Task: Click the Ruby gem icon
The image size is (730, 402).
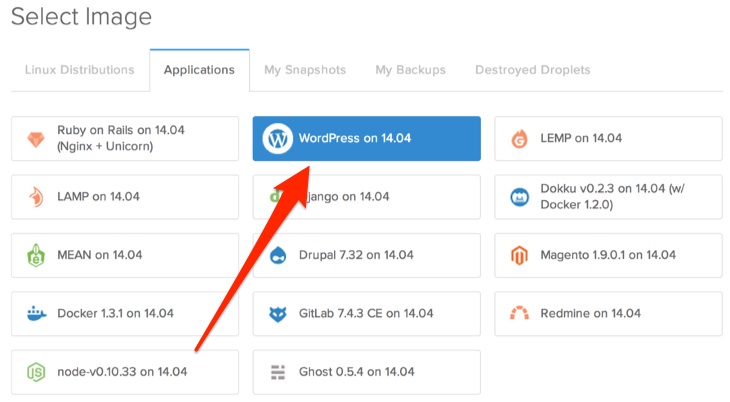Action: (x=36, y=139)
